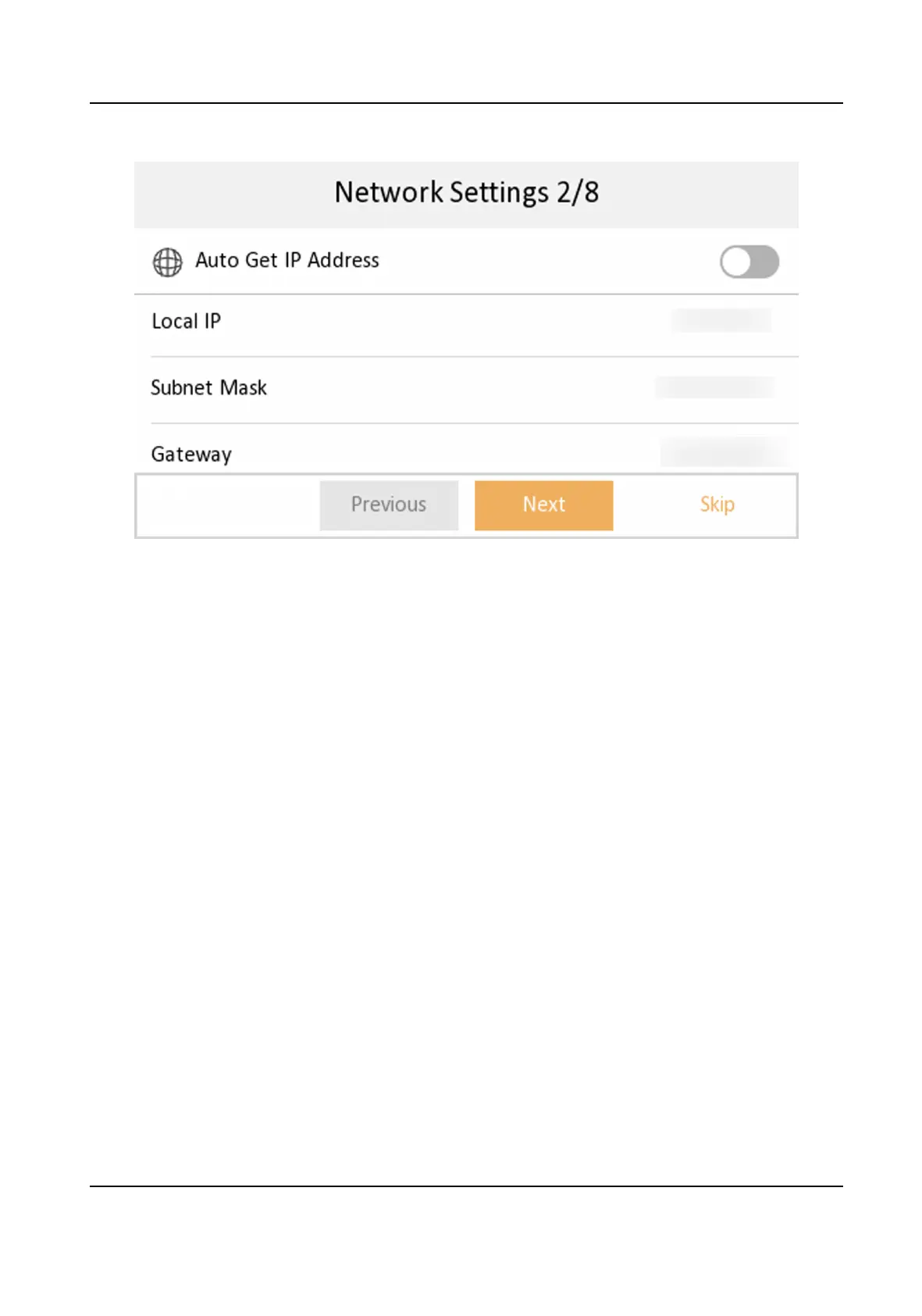Enable the Auto Get IP Address switch

click(x=749, y=262)
